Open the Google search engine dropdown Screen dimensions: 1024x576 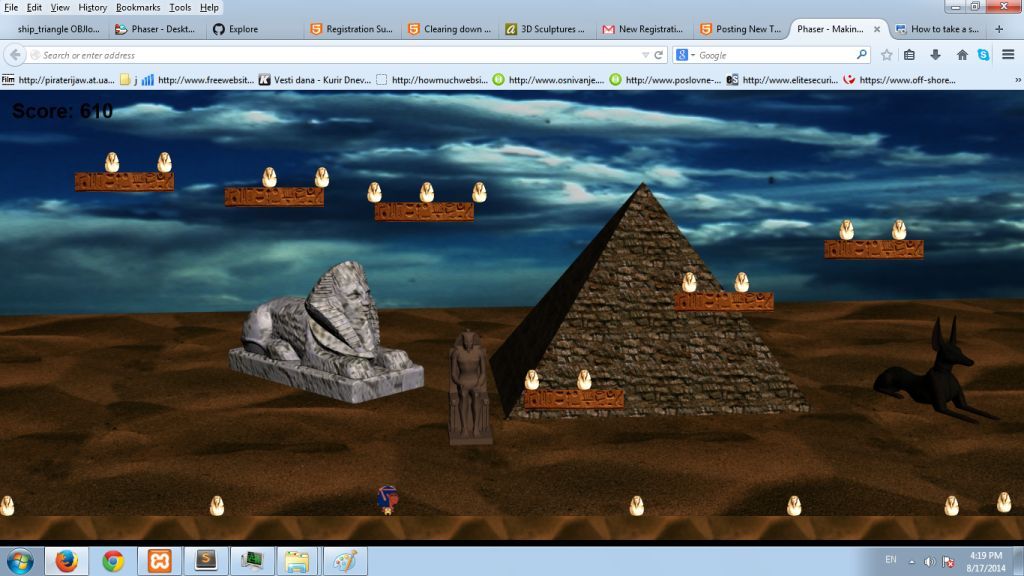[686, 55]
